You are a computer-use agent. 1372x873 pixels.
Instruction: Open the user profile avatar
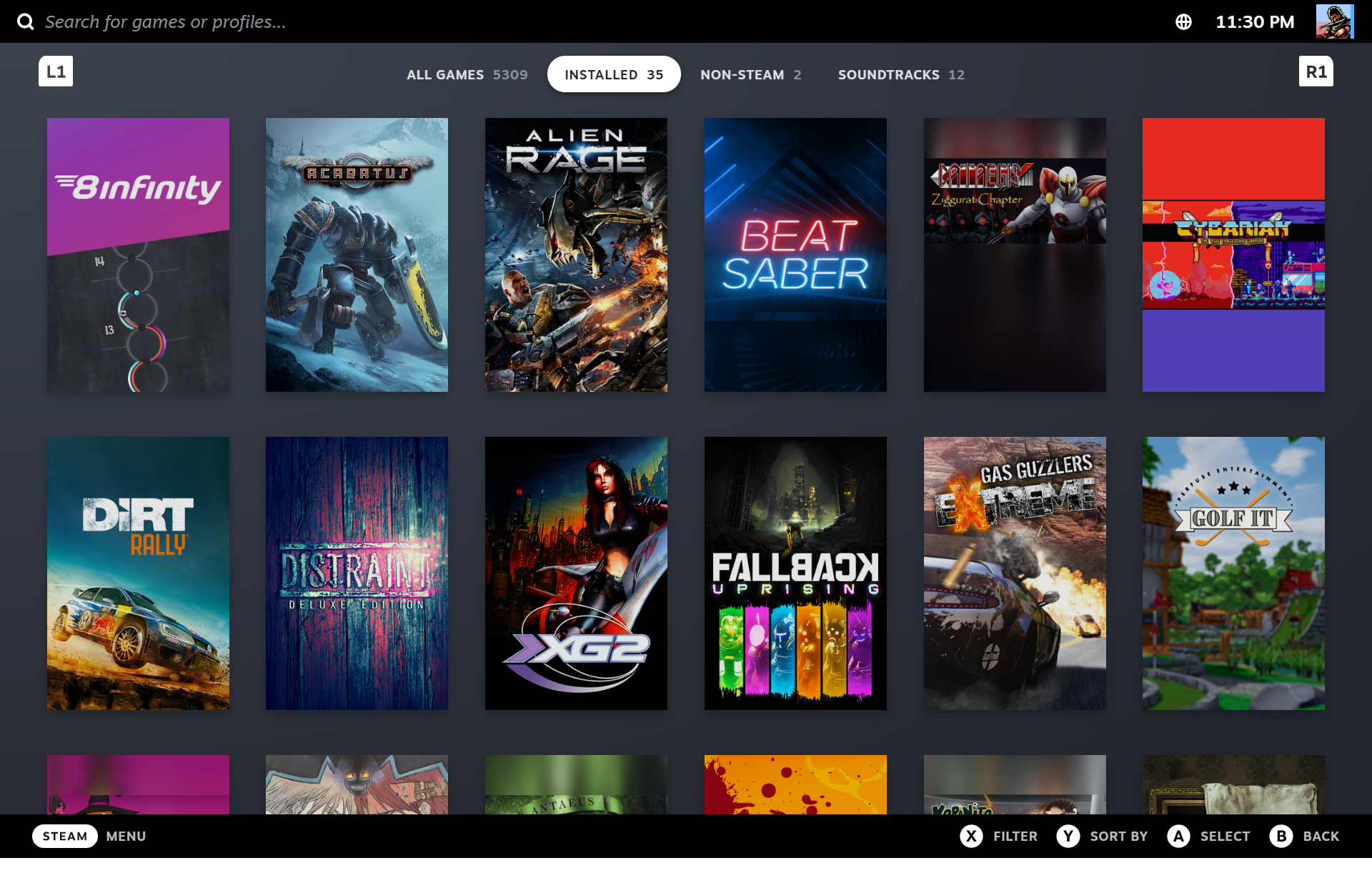point(1335,21)
